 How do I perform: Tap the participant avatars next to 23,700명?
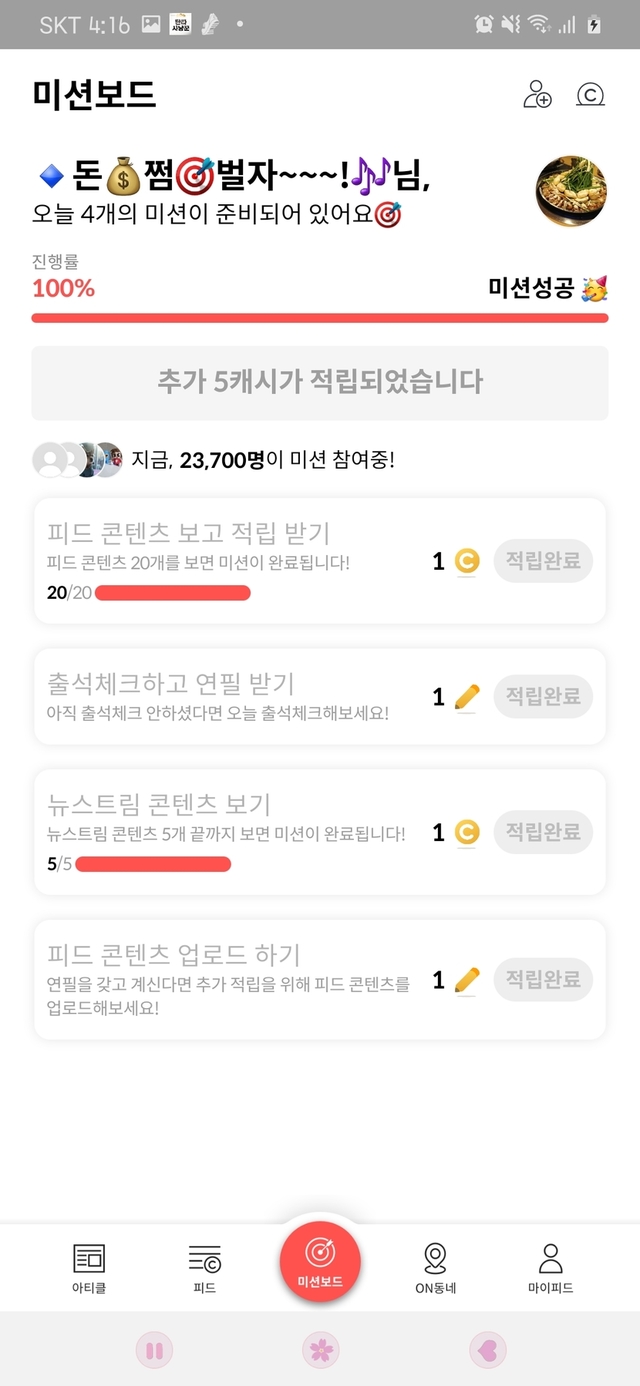pos(78,460)
